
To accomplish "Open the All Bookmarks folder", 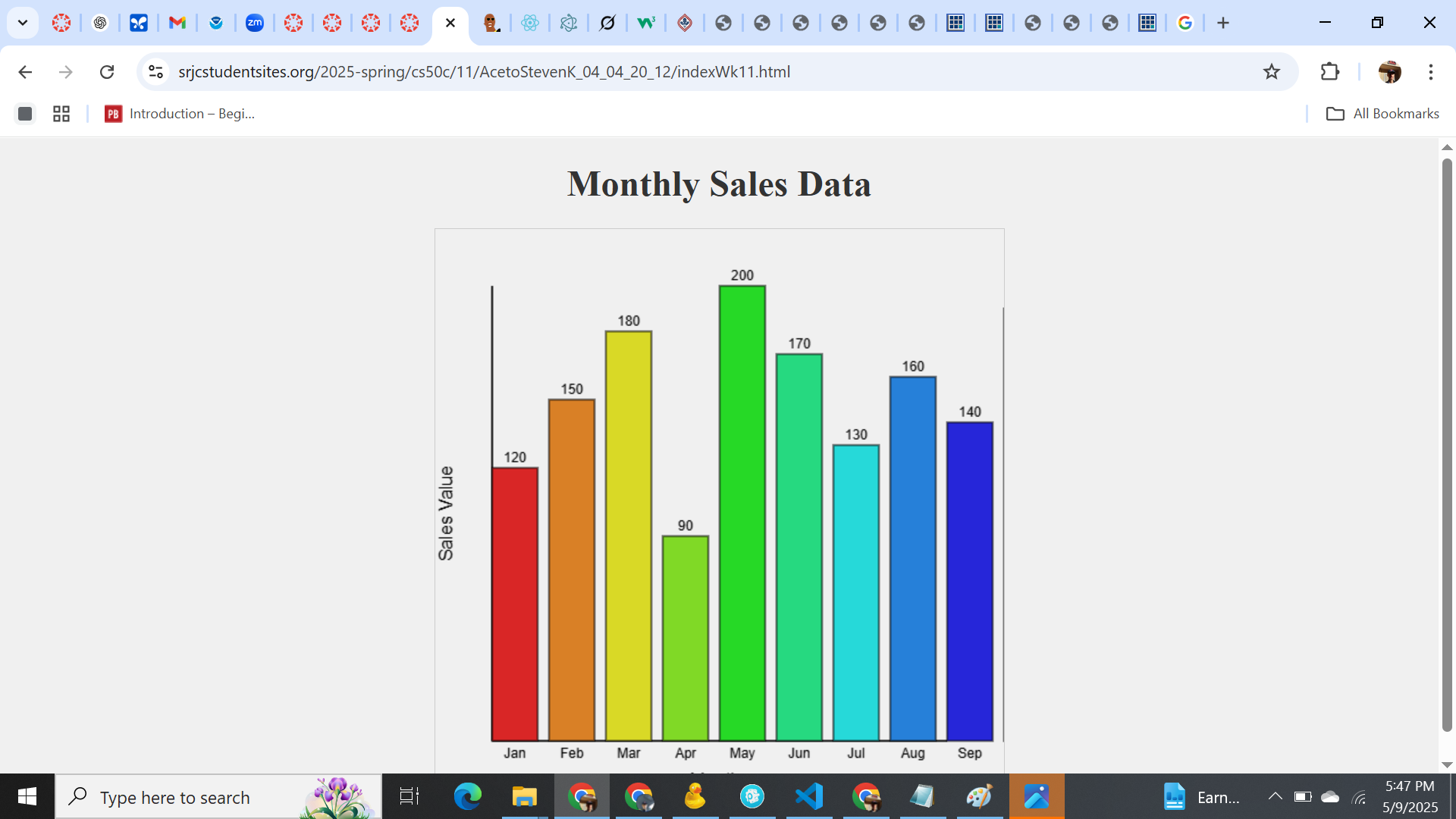I will [1382, 114].
